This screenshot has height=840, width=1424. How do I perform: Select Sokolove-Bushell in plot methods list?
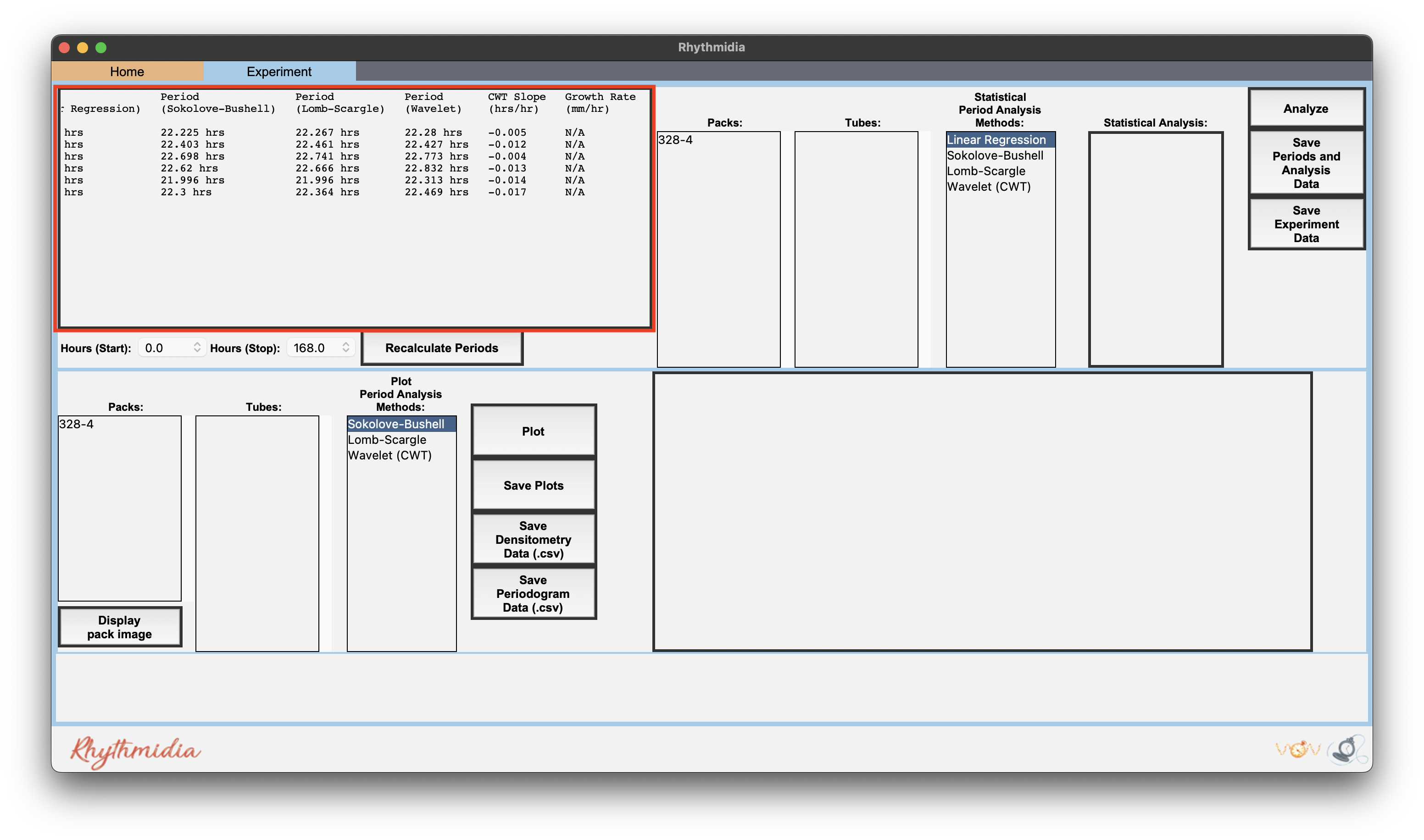pyautogui.click(x=401, y=424)
